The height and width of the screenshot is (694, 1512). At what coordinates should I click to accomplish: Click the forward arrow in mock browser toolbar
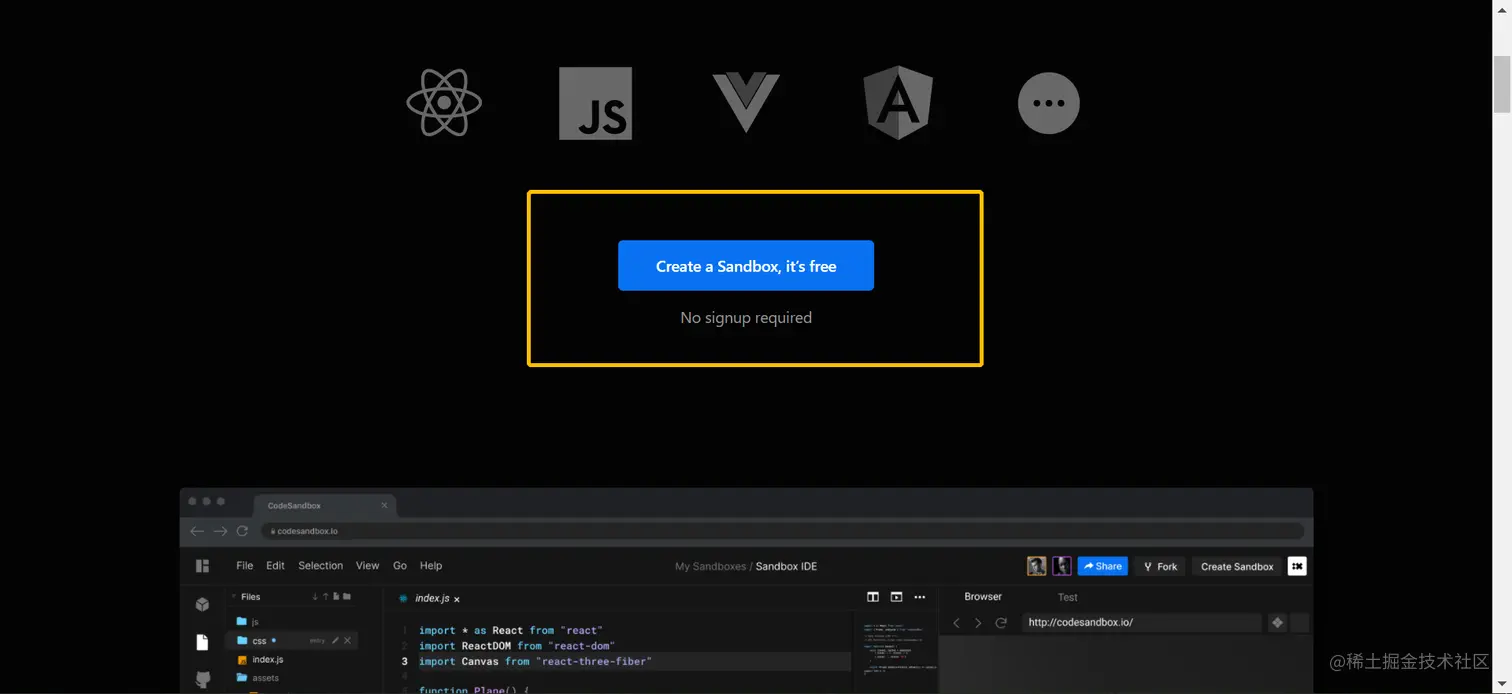(220, 531)
